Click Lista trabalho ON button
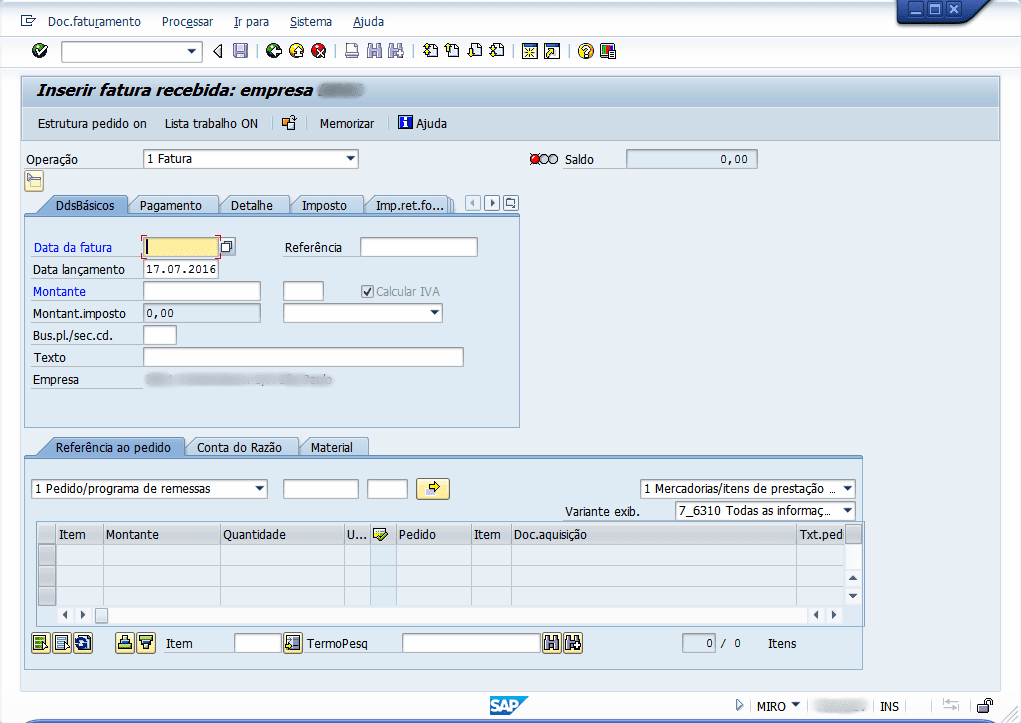Screen dimensions: 1021x723 pyautogui.click(x=211, y=123)
